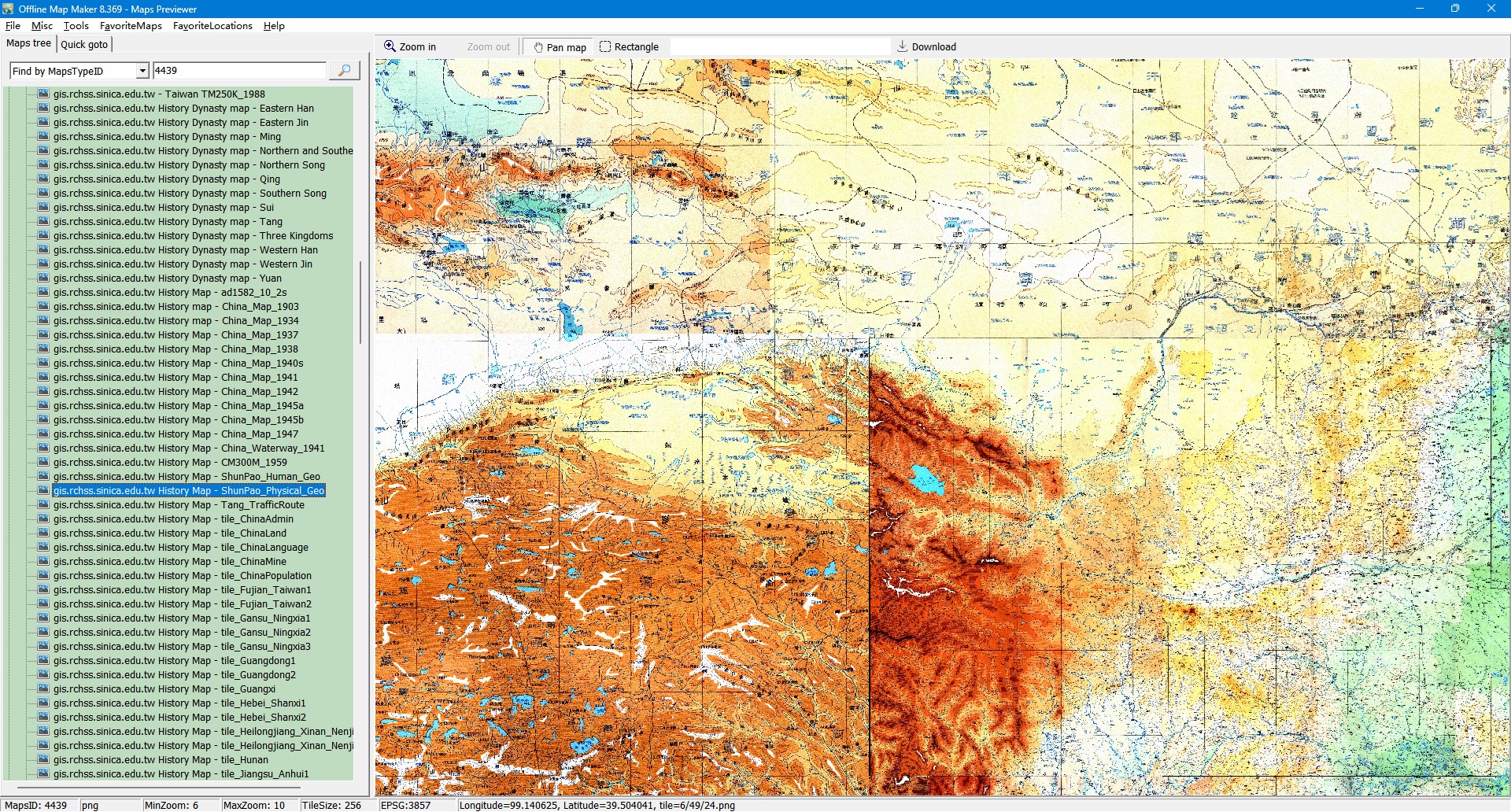This screenshot has width=1511, height=812.
Task: Select the ShunPao_Human_Geo map entry
Action: (187, 477)
